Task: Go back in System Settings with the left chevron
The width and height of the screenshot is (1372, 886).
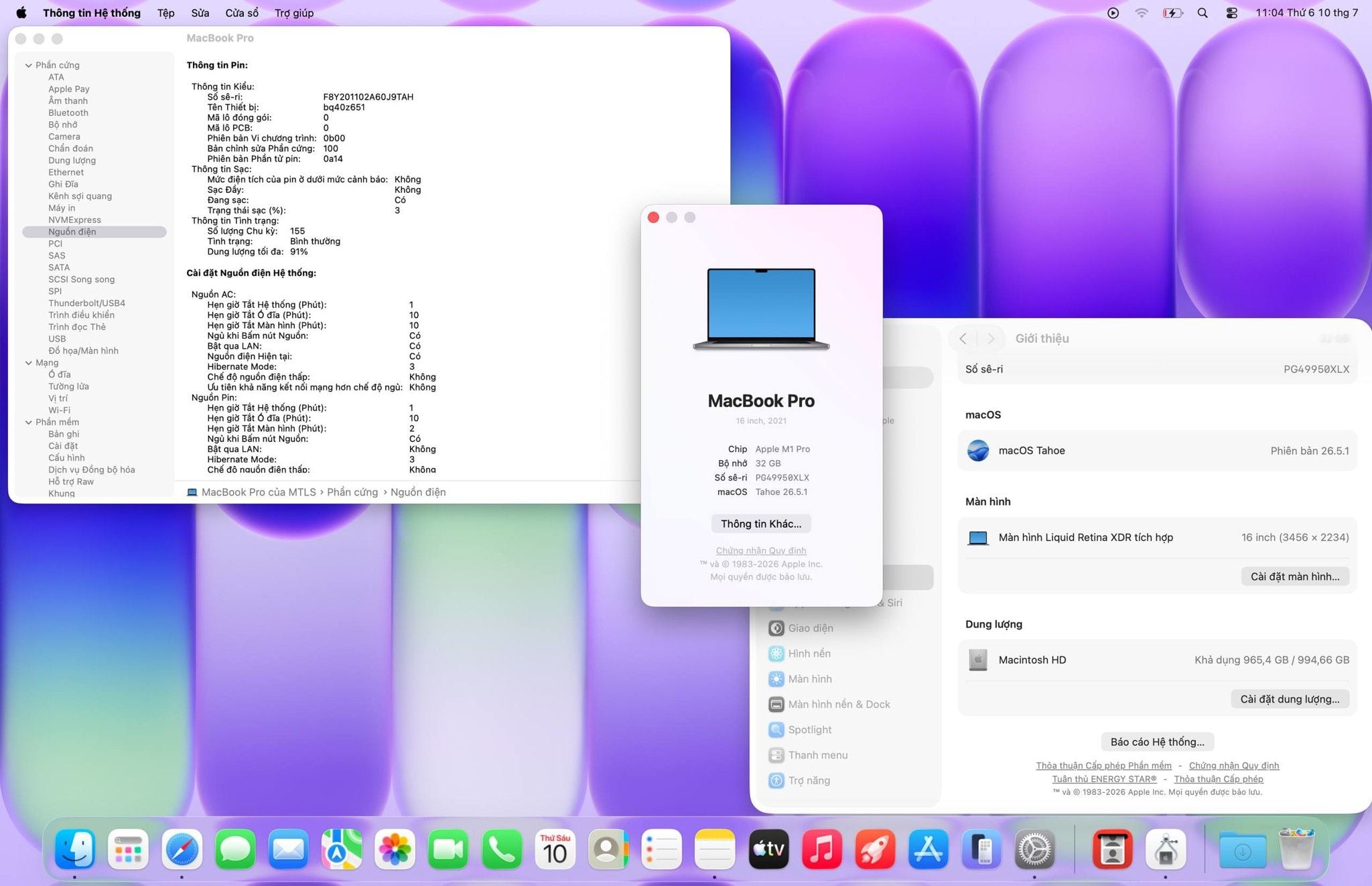Action: click(963, 339)
